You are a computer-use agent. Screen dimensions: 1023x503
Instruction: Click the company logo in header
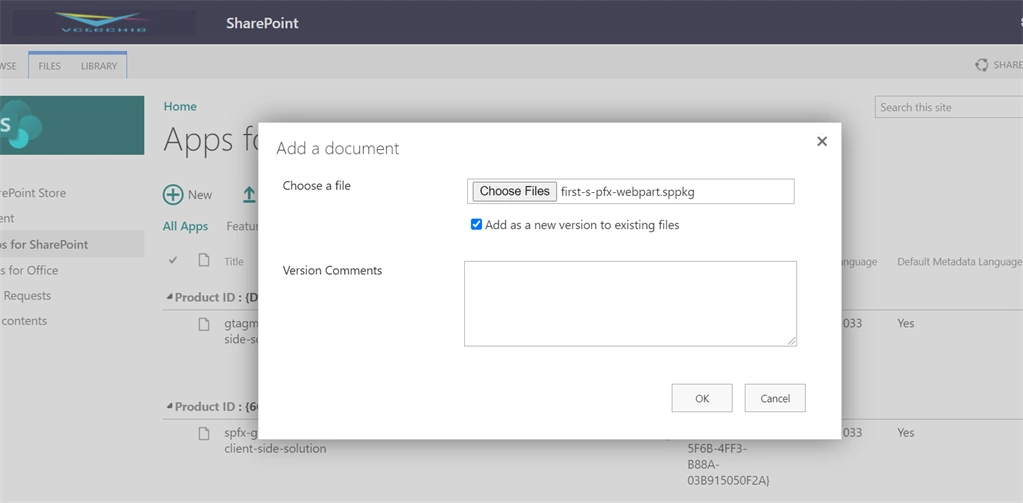[104, 22]
